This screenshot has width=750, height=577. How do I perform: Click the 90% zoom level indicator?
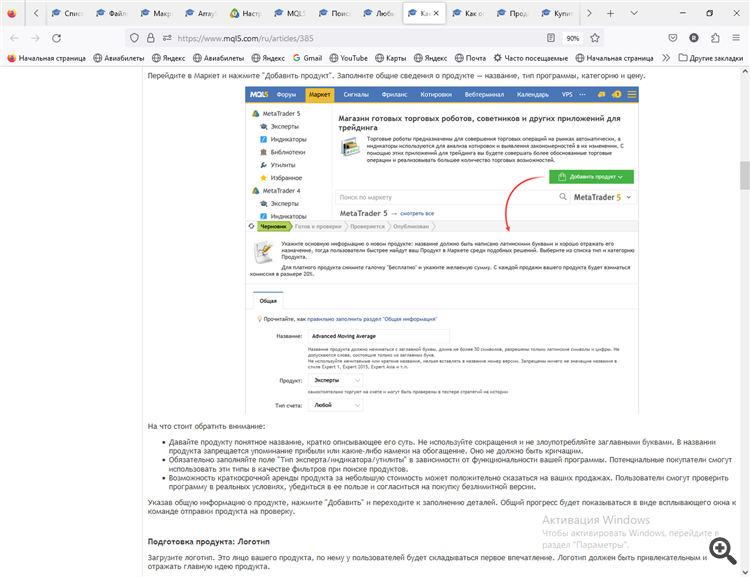click(x=573, y=38)
